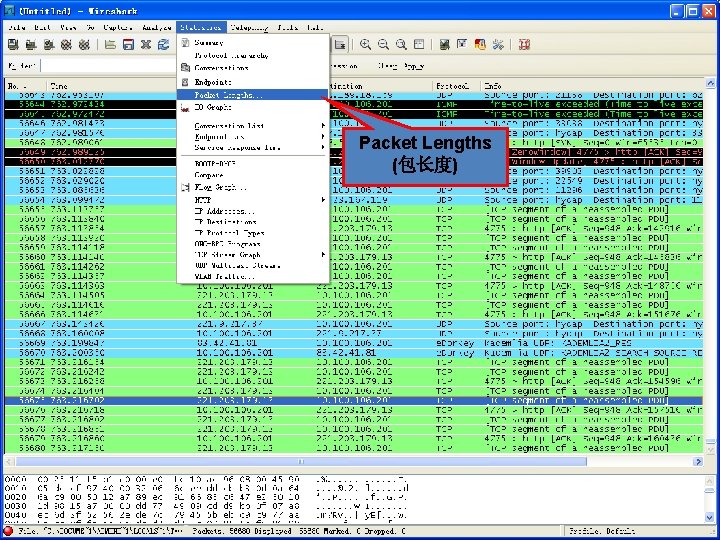Click Apply on the filter bar
Screen dimensions: 720x540
[414, 66]
